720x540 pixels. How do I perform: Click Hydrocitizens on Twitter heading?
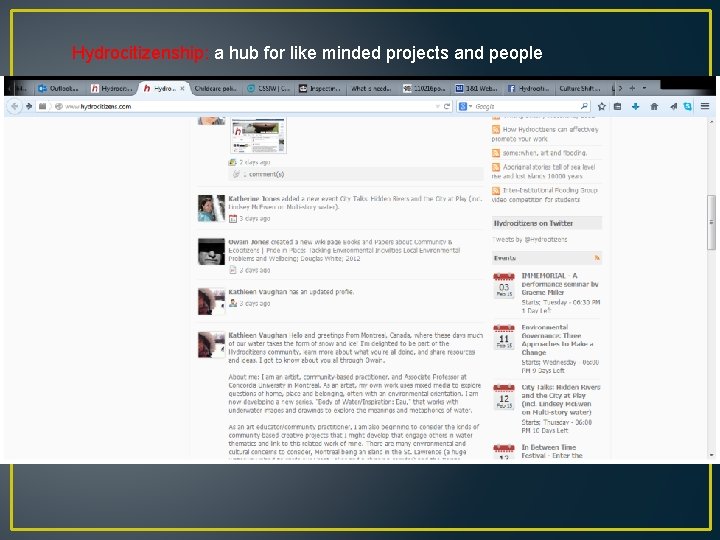click(533, 223)
